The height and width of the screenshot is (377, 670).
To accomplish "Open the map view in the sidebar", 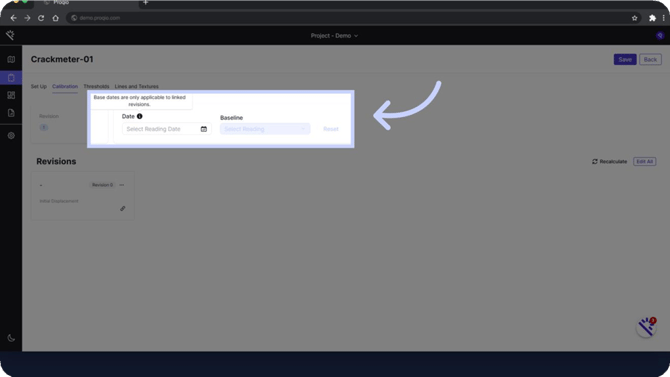I will (11, 59).
